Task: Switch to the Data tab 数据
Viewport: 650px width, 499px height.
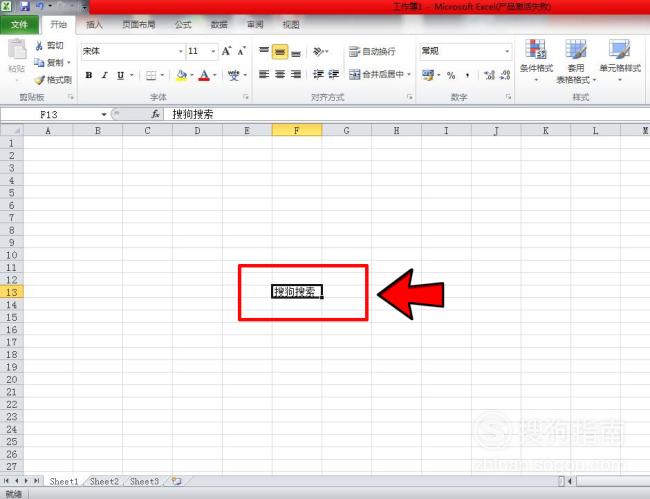Action: point(219,25)
